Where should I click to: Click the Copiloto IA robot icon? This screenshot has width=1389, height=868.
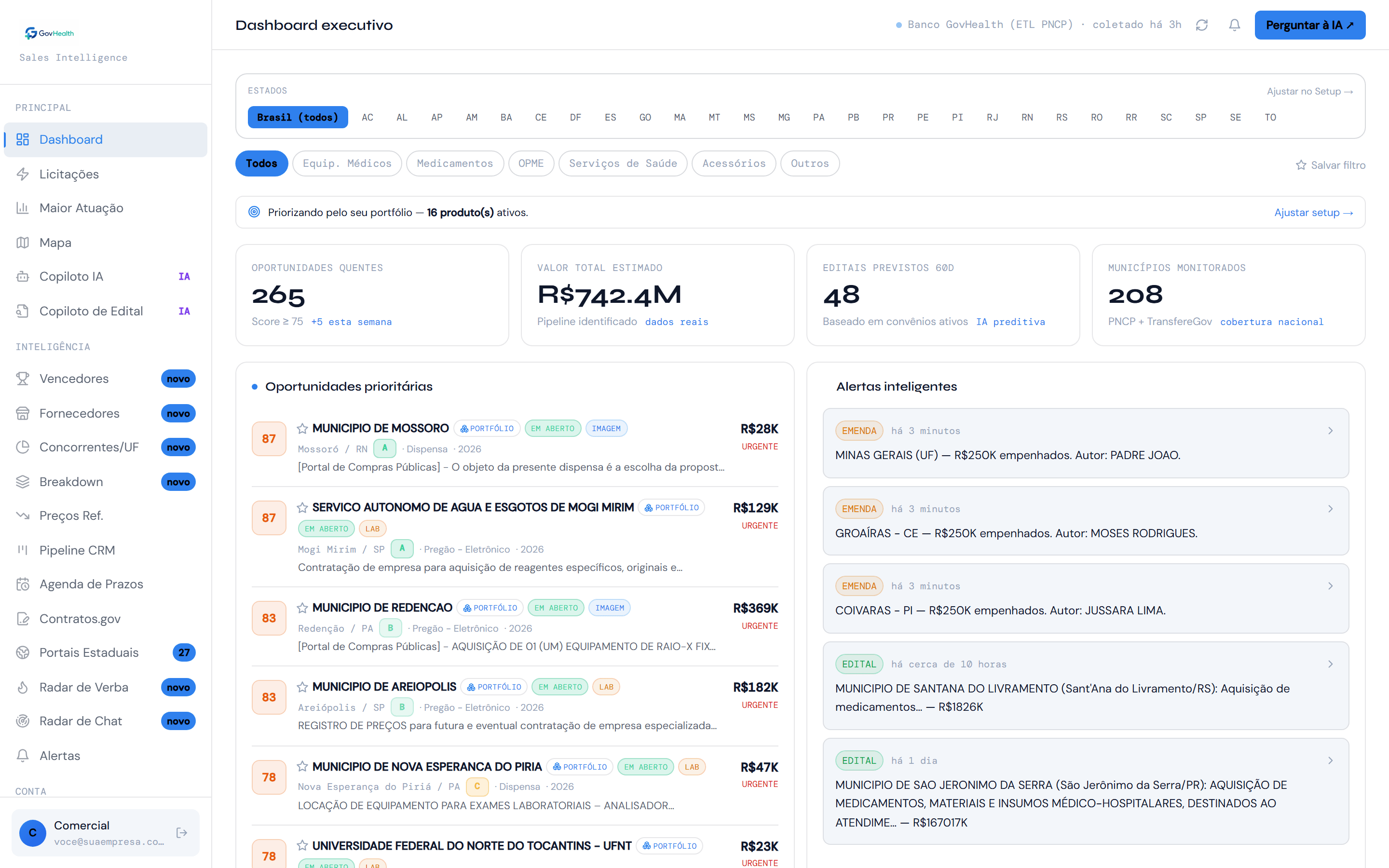pyautogui.click(x=22, y=277)
